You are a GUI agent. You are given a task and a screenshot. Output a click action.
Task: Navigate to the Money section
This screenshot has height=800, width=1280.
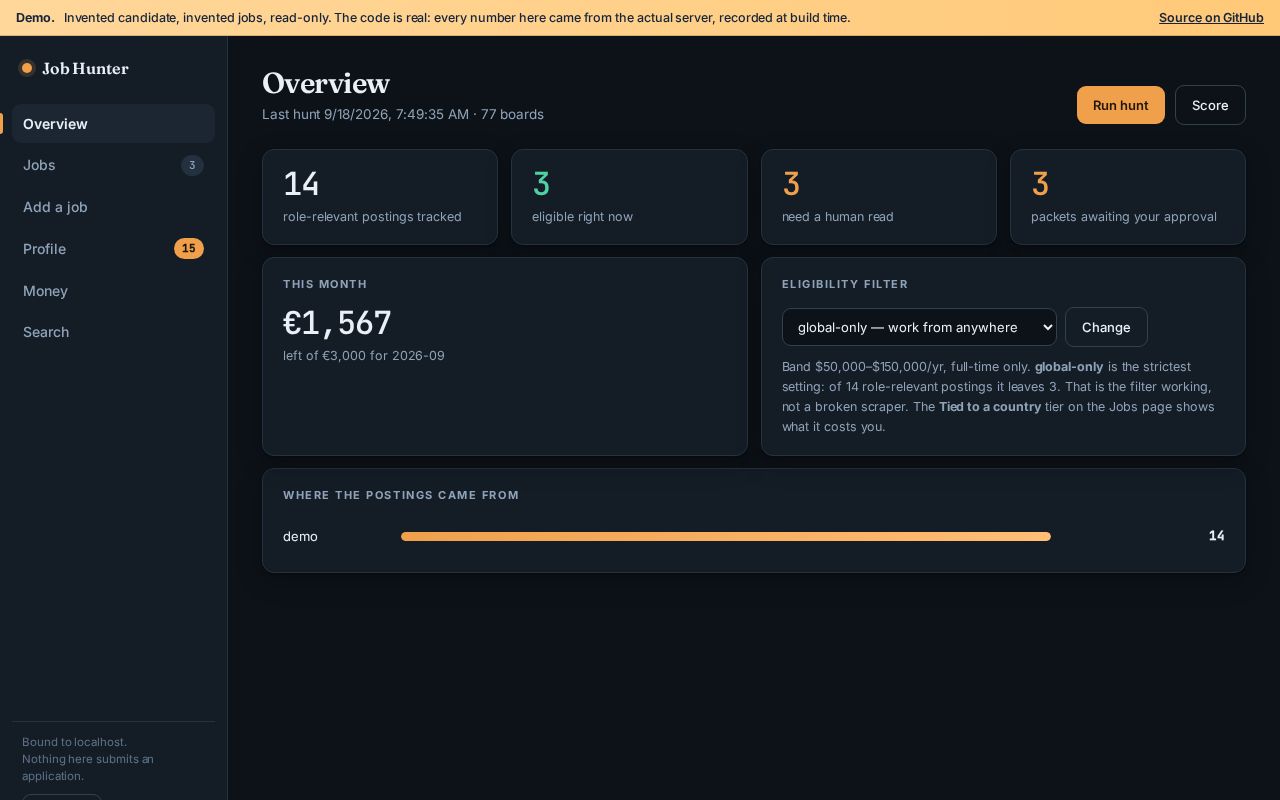point(113,291)
